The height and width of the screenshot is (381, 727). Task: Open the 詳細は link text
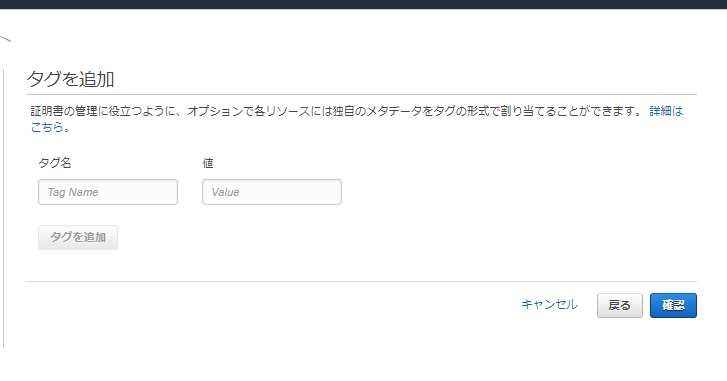[x=666, y=111]
